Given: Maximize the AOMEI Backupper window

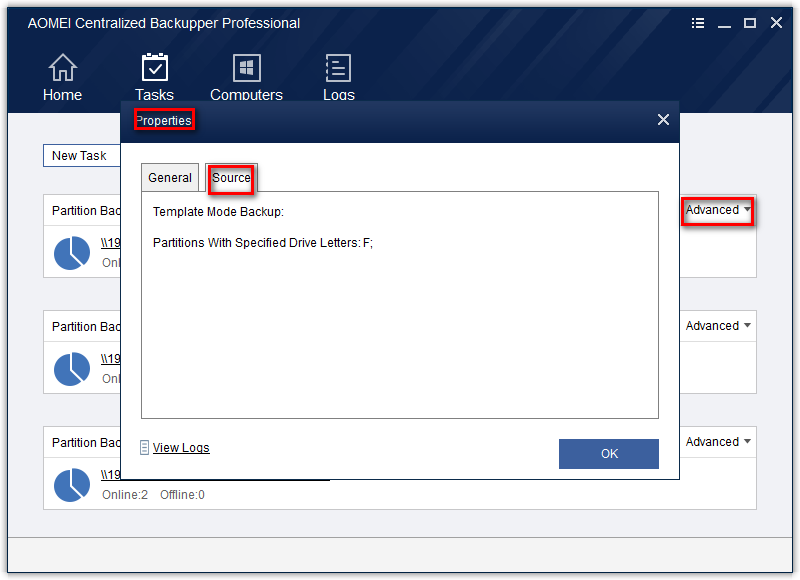Looking at the screenshot, I should pos(749,23).
